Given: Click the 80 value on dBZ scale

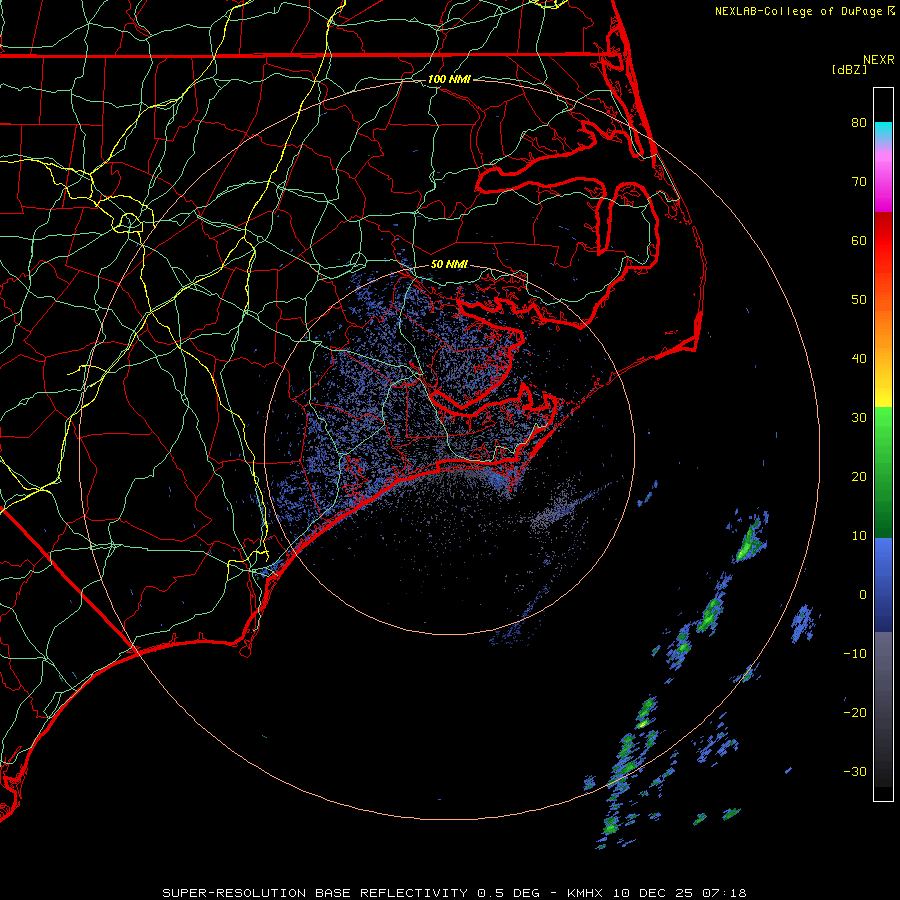Looking at the screenshot, I should [859, 122].
